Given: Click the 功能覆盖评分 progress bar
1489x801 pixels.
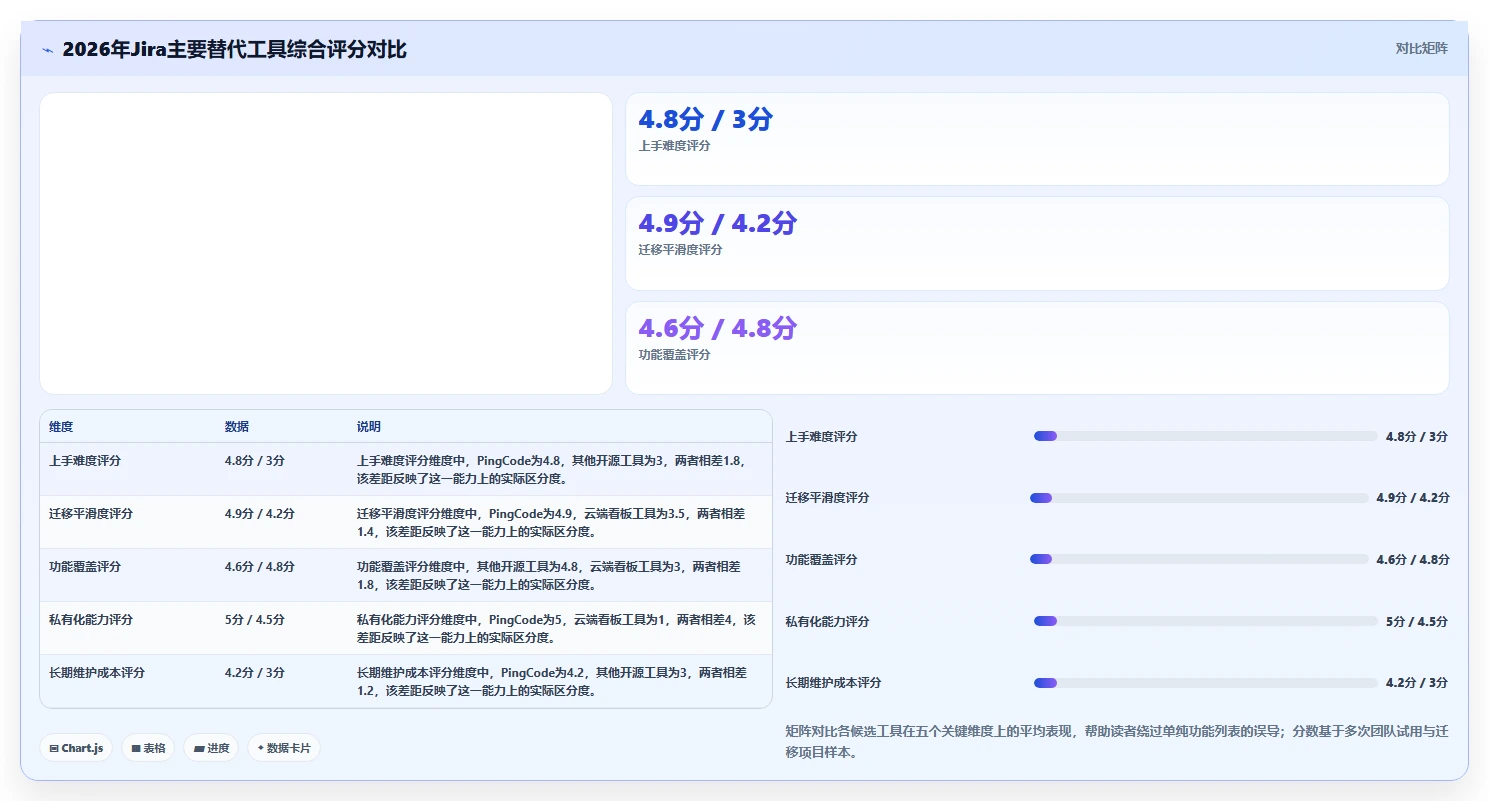Looking at the screenshot, I should point(1199,559).
